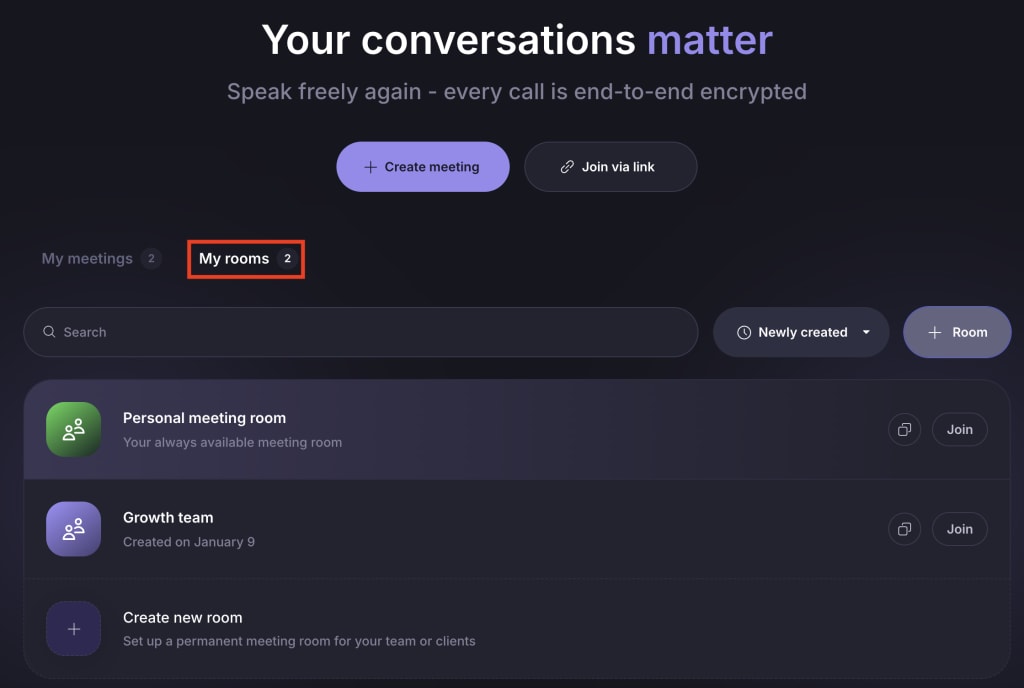Image resolution: width=1024 pixels, height=688 pixels.
Task: Join the Growth team room
Action: point(959,529)
